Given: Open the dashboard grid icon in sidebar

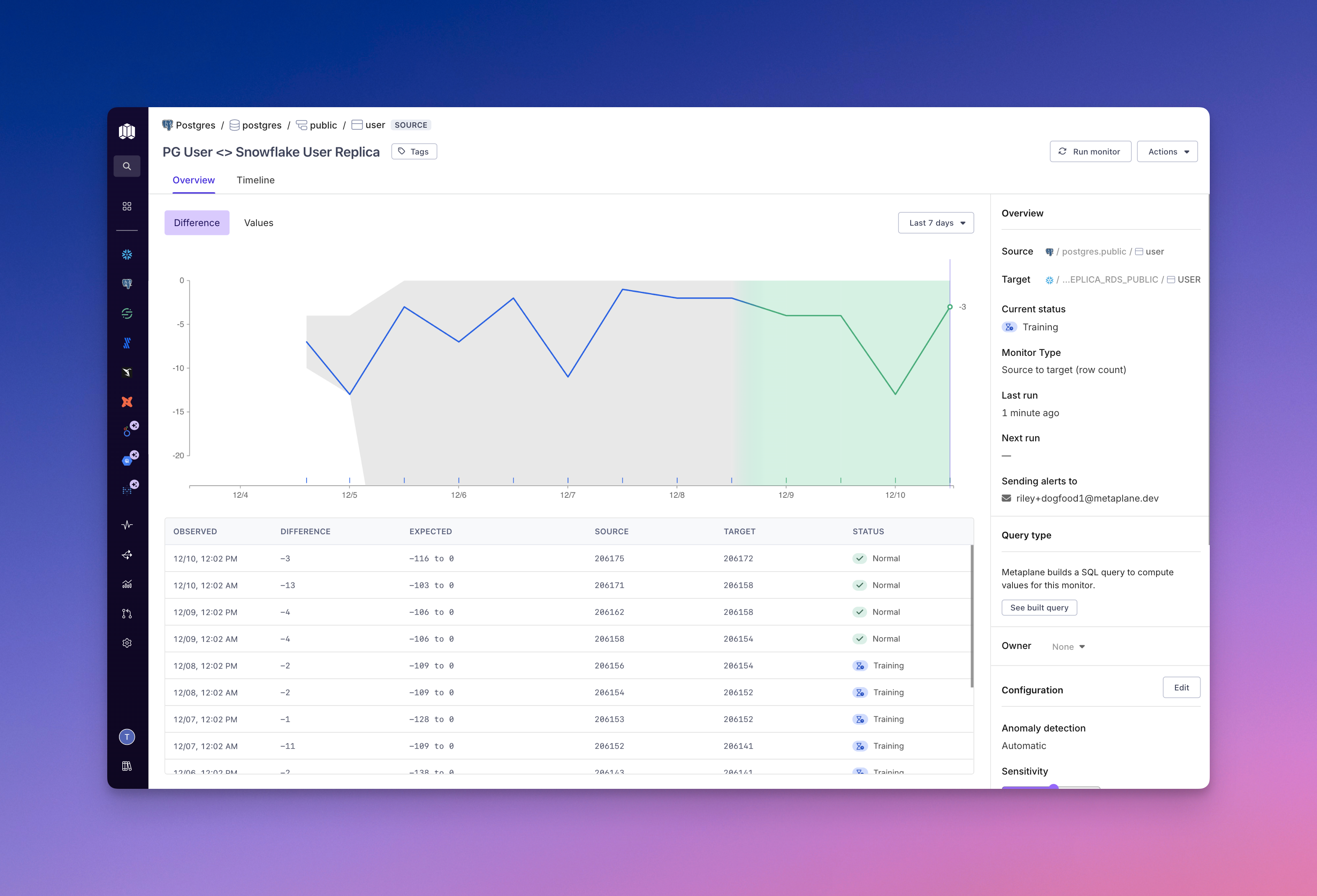Looking at the screenshot, I should pos(127,206).
